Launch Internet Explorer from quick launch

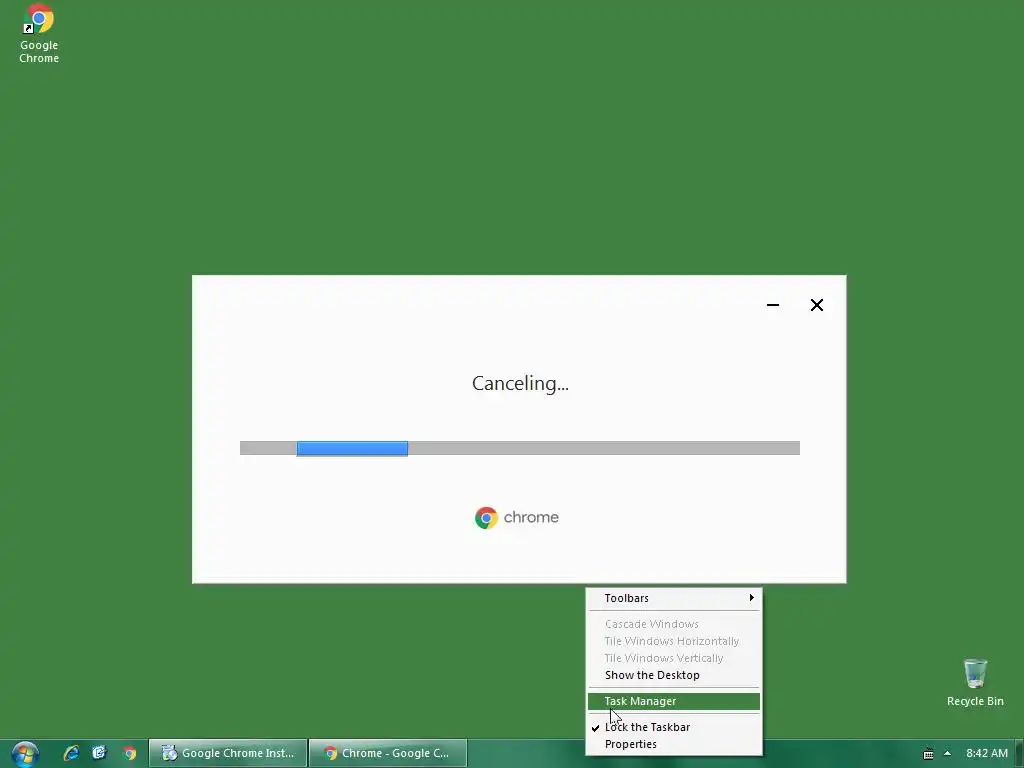pos(71,753)
